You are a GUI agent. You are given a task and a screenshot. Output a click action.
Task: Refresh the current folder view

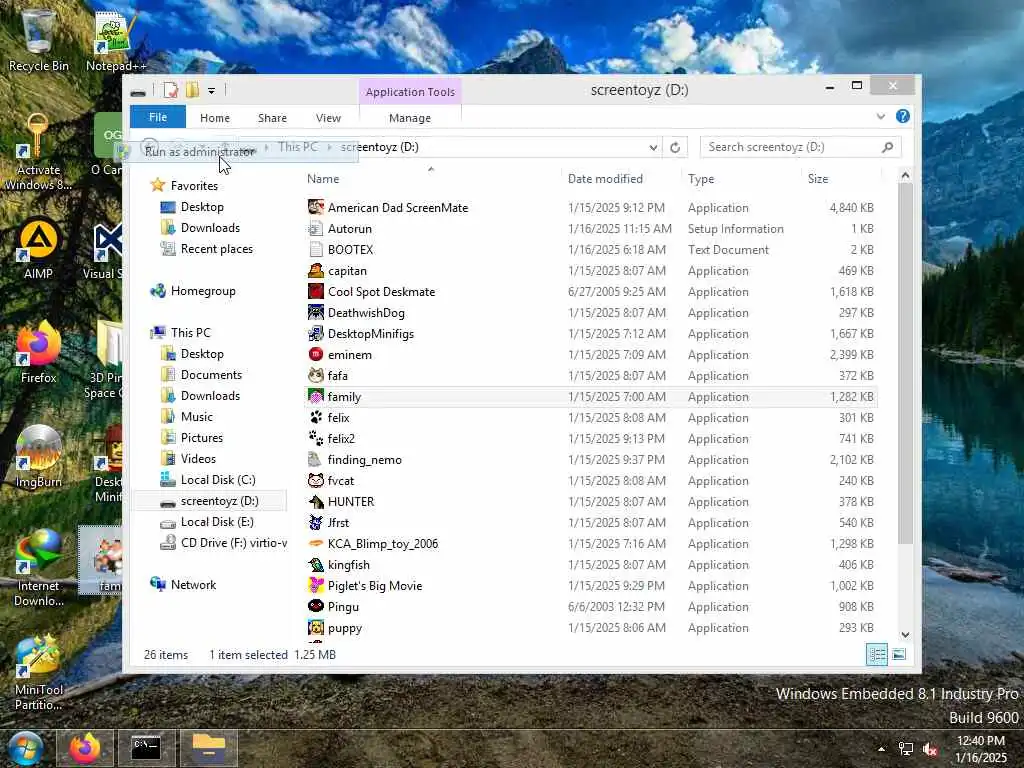coord(675,148)
